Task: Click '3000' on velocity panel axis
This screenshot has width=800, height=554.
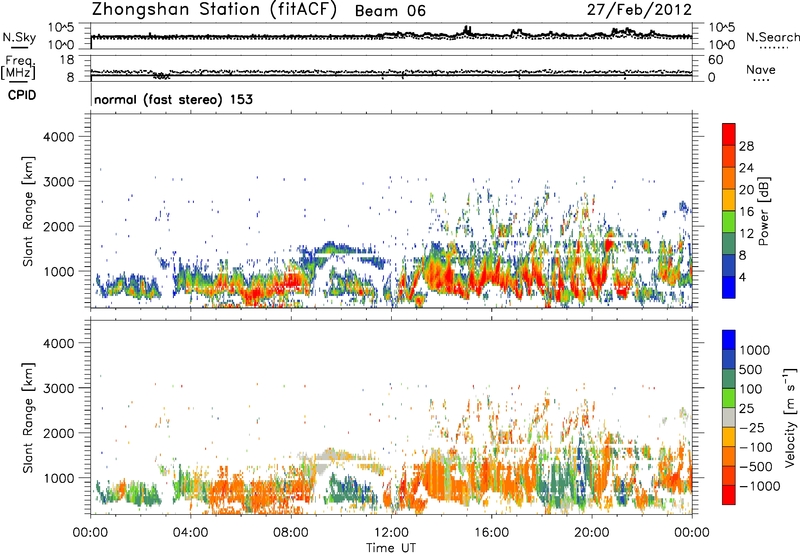Action: point(58,388)
